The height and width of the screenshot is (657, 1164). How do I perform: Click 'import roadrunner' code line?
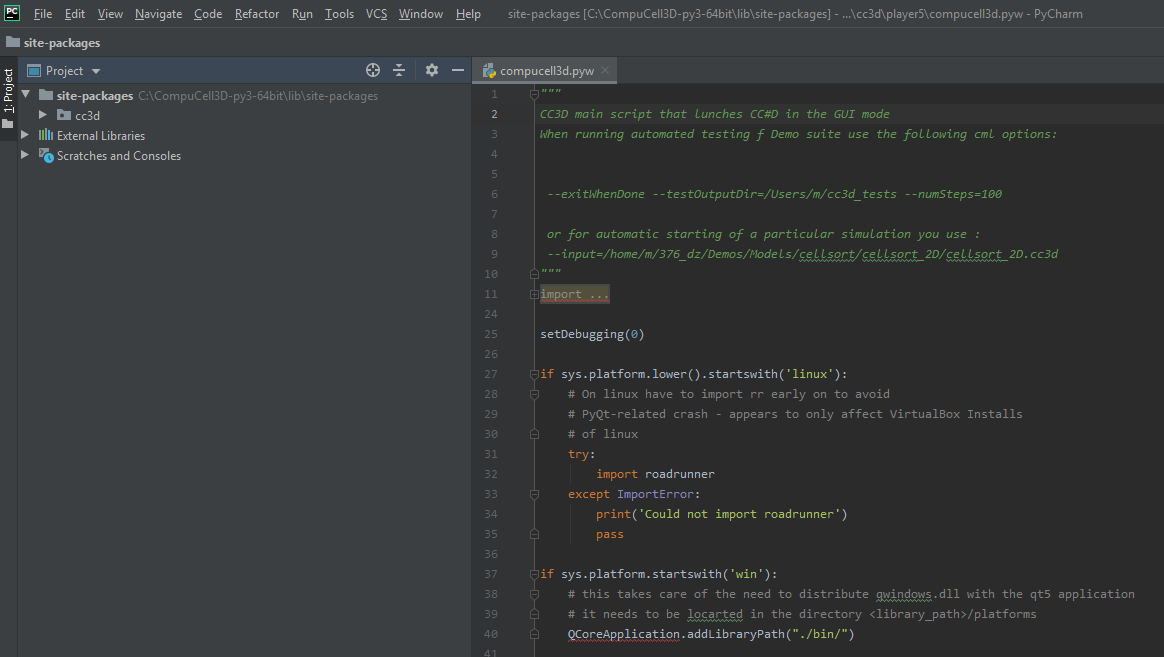point(655,474)
